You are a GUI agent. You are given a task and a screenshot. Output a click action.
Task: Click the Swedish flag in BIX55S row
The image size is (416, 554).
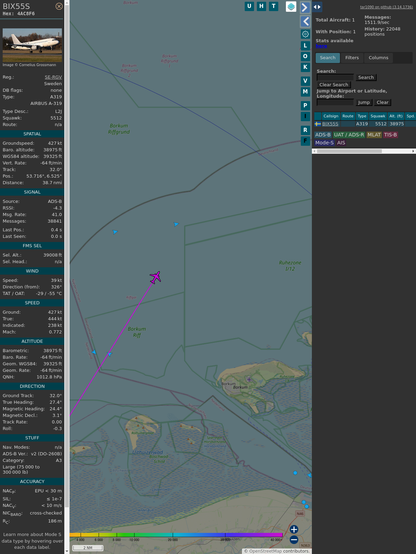(318, 124)
